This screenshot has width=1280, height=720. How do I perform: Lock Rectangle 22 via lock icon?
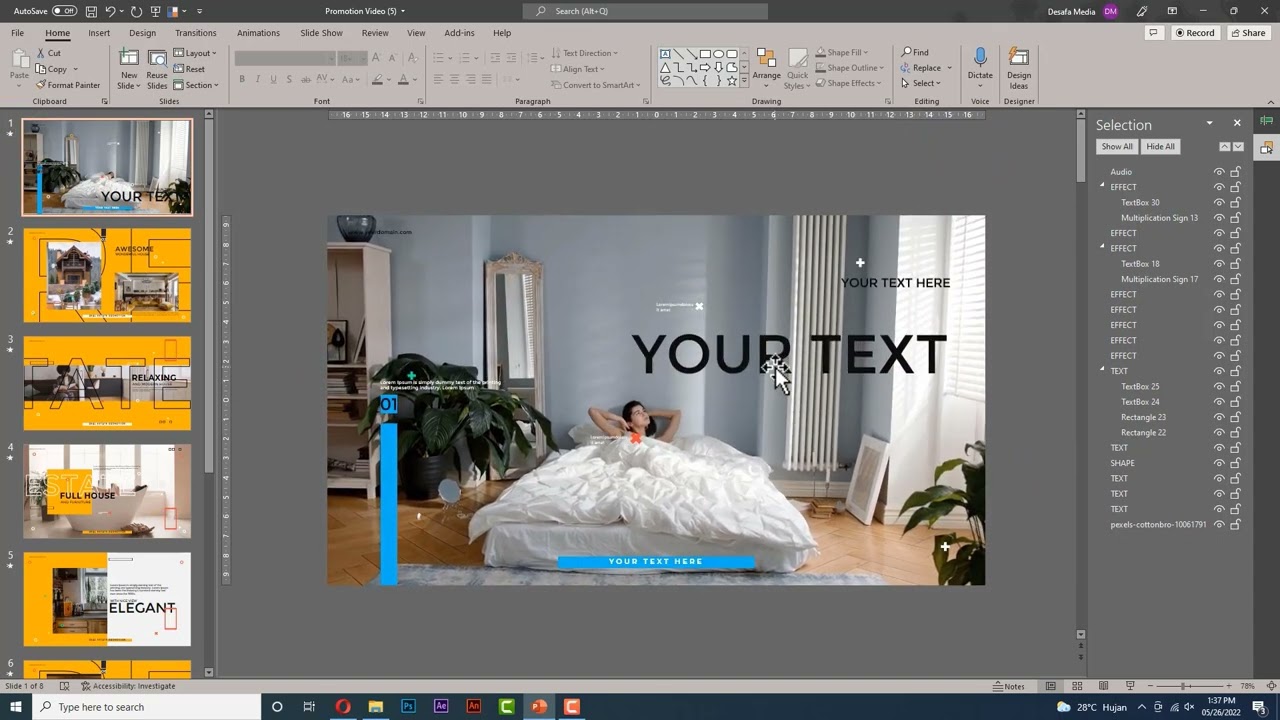tap(1236, 432)
